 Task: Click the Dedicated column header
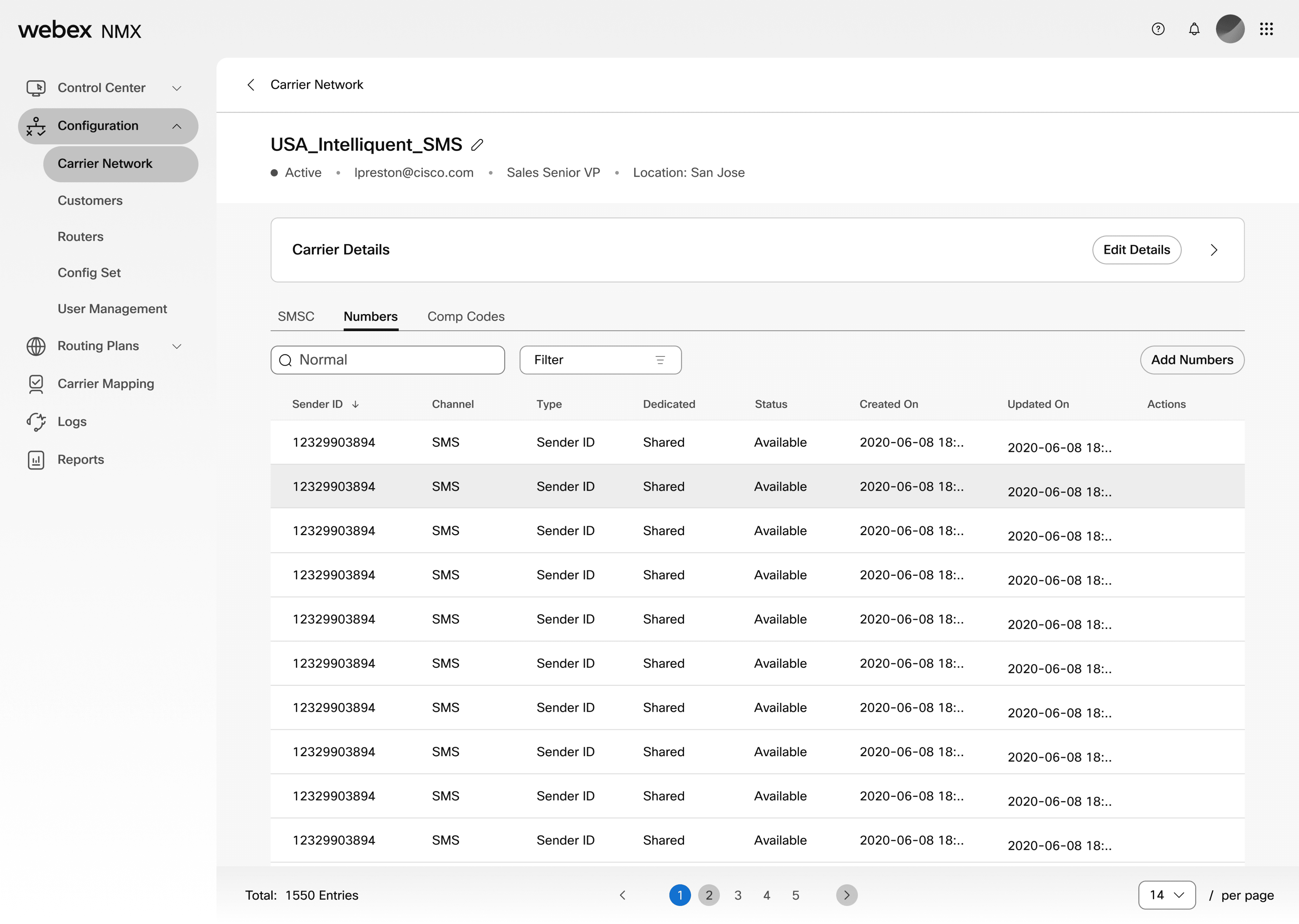pos(669,404)
